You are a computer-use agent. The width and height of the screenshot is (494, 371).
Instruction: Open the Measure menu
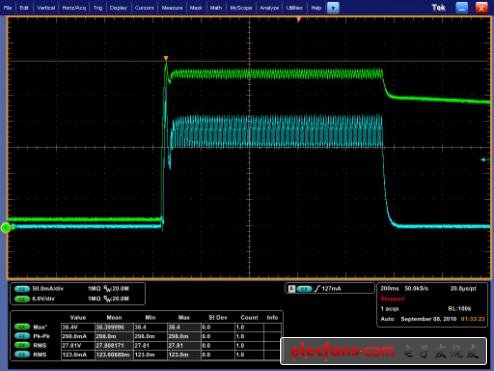[x=172, y=8]
